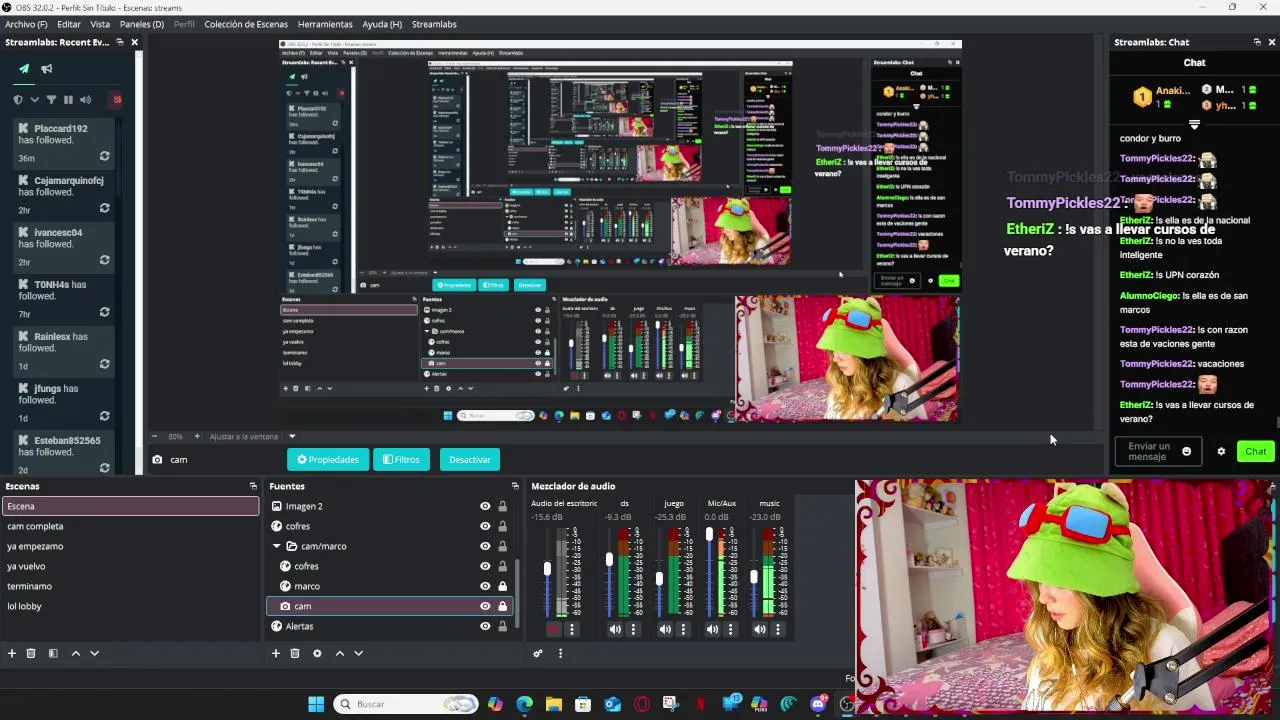Image resolution: width=1280 pixels, height=720 pixels.
Task: Move selected source up in Fuentes
Action: point(339,653)
